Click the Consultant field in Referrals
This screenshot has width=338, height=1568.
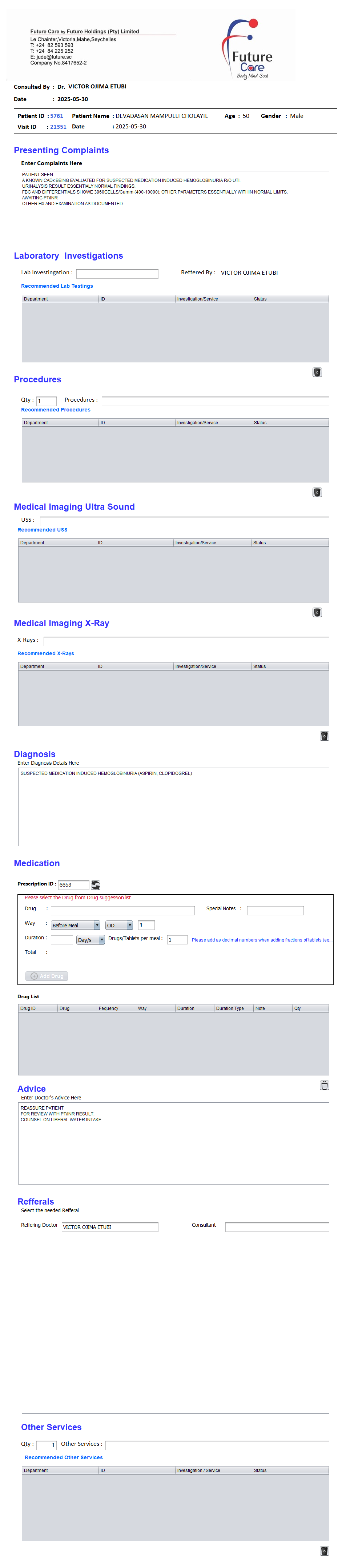point(277,1227)
